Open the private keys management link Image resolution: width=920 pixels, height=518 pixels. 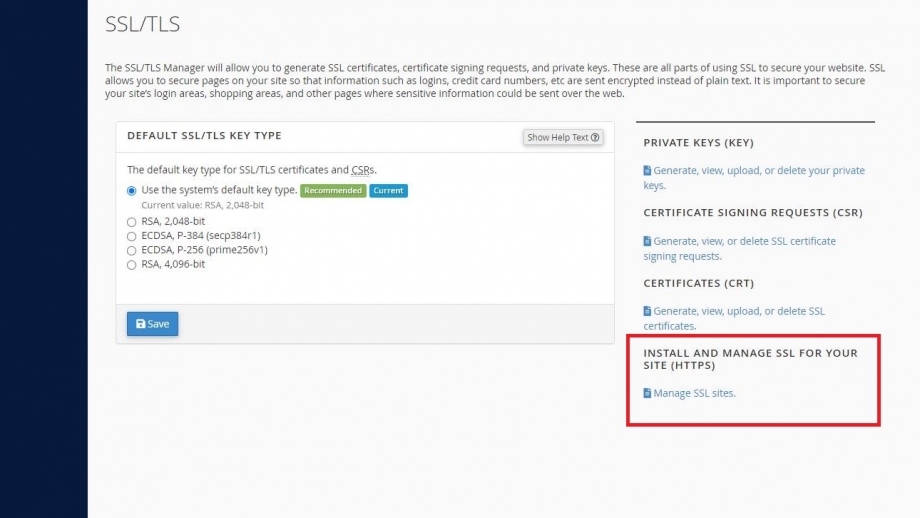[x=754, y=177]
